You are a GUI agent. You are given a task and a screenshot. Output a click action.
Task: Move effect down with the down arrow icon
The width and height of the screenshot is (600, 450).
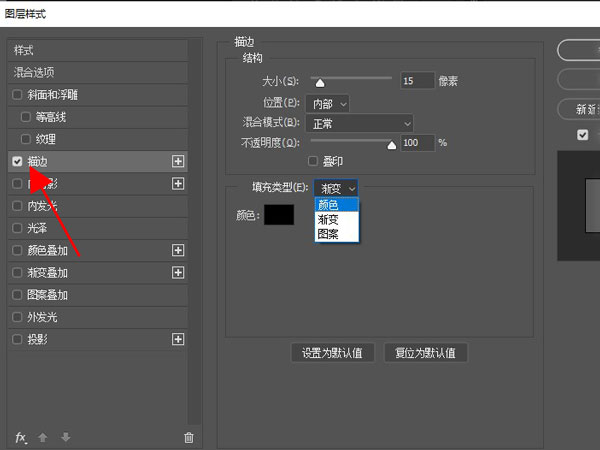coord(65,437)
